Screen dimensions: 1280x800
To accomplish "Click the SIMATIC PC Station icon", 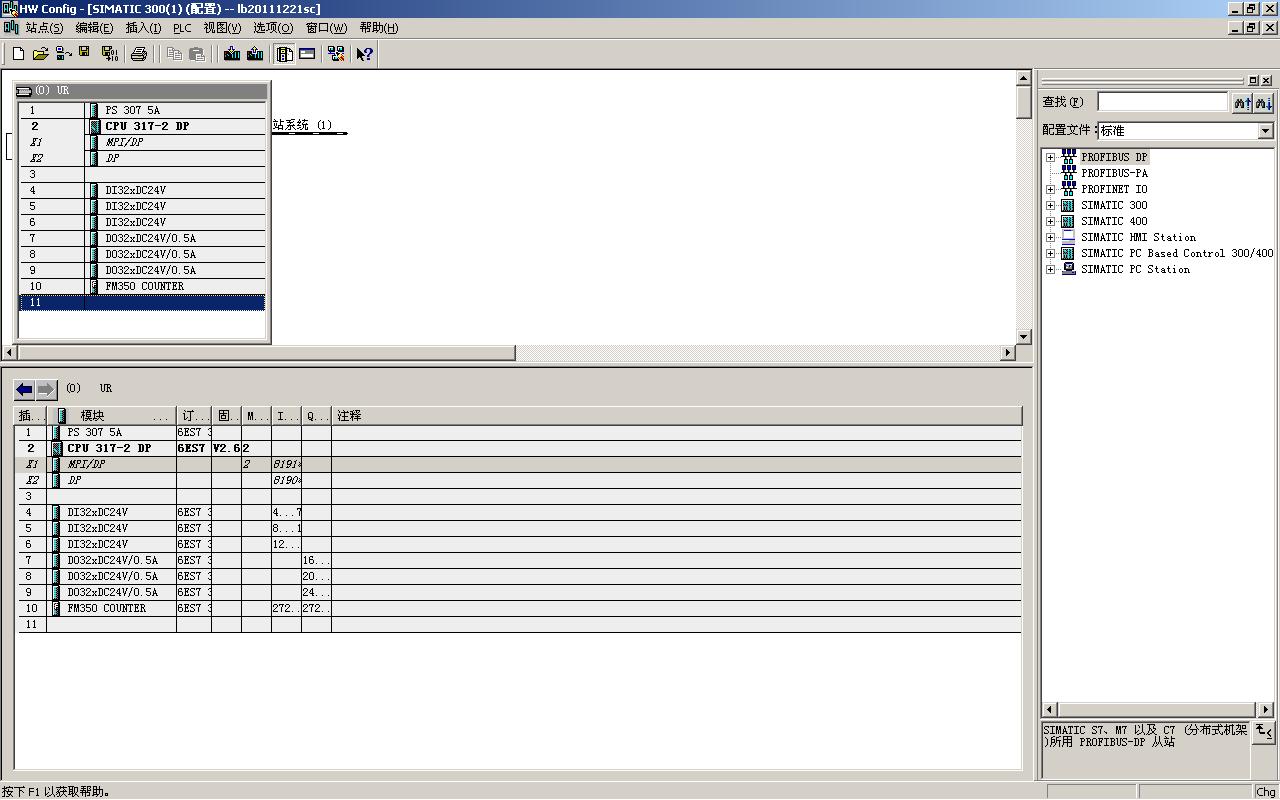I will point(1068,269).
